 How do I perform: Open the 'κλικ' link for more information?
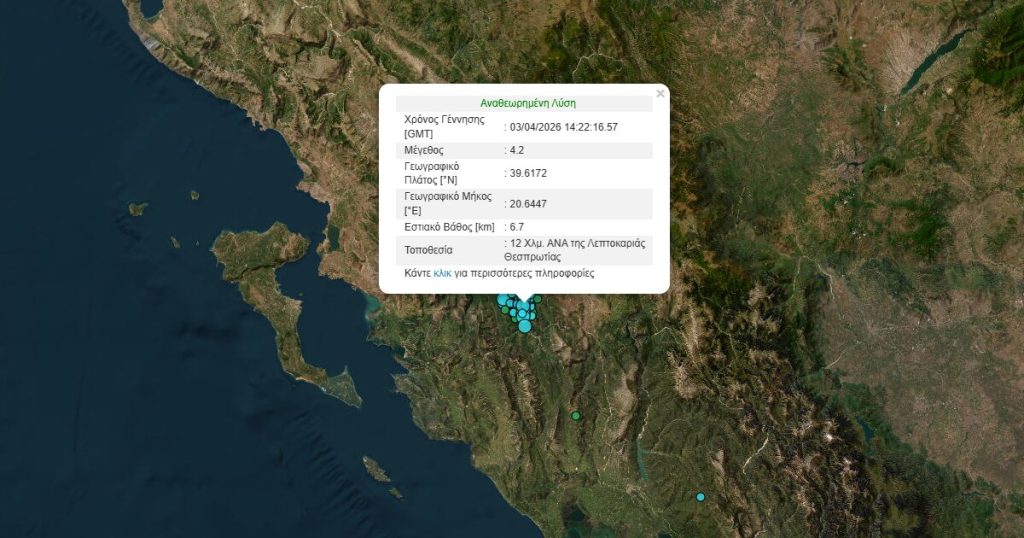tap(442, 273)
